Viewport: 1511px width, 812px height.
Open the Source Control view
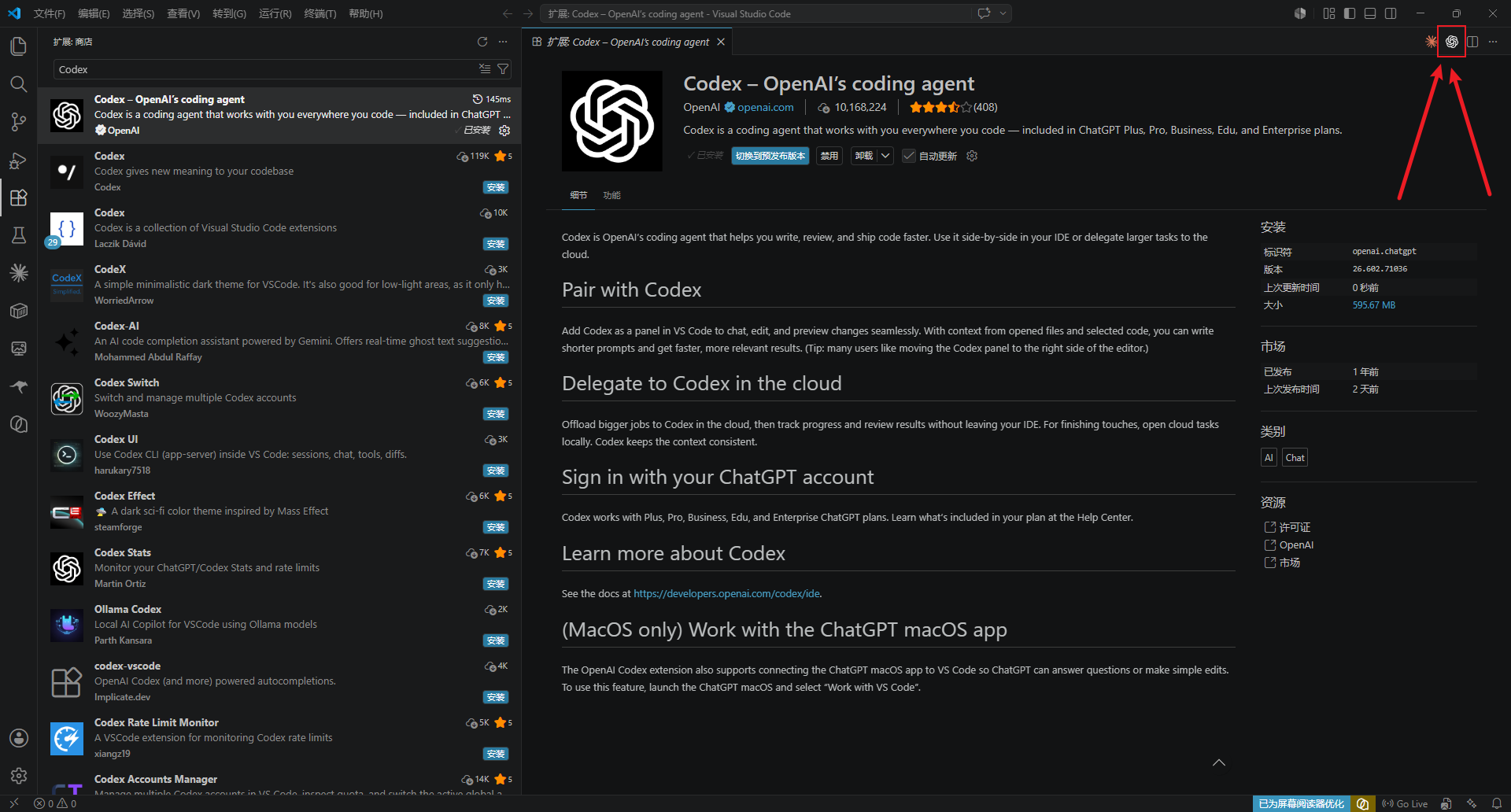point(19,122)
